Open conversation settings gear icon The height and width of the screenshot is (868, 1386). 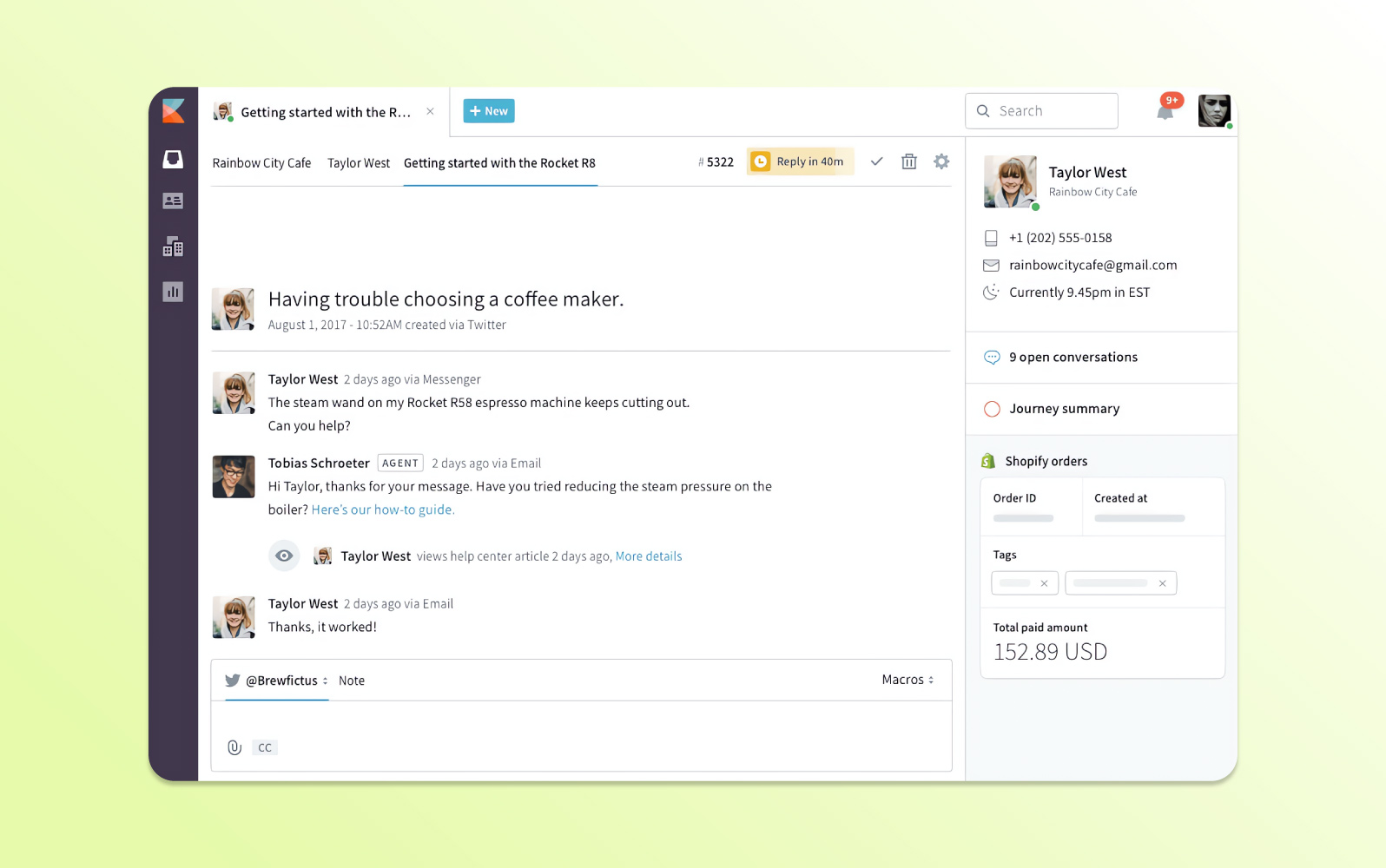941,161
